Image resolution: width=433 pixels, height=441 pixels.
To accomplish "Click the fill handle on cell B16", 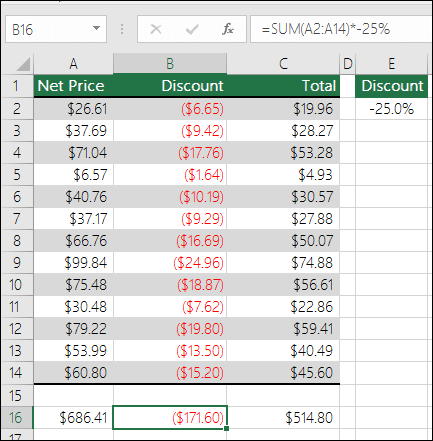I will pyautogui.click(x=227, y=428).
